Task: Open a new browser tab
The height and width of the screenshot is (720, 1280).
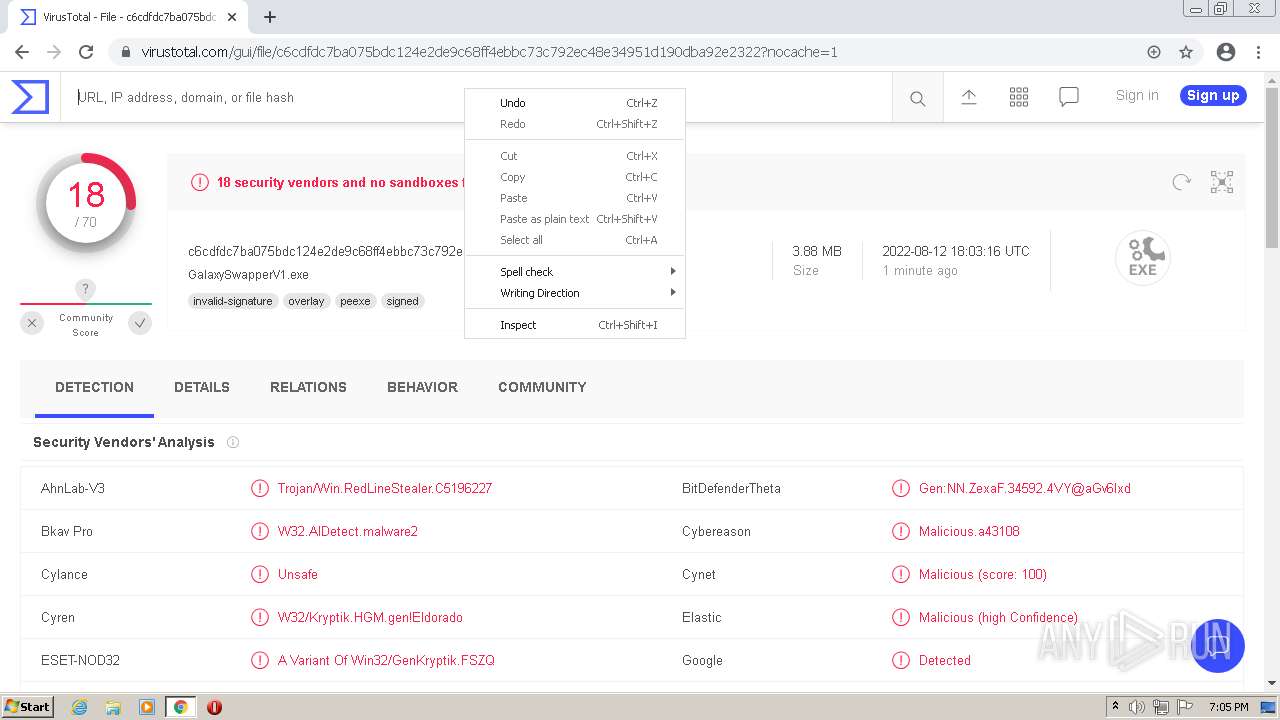Action: point(270,17)
